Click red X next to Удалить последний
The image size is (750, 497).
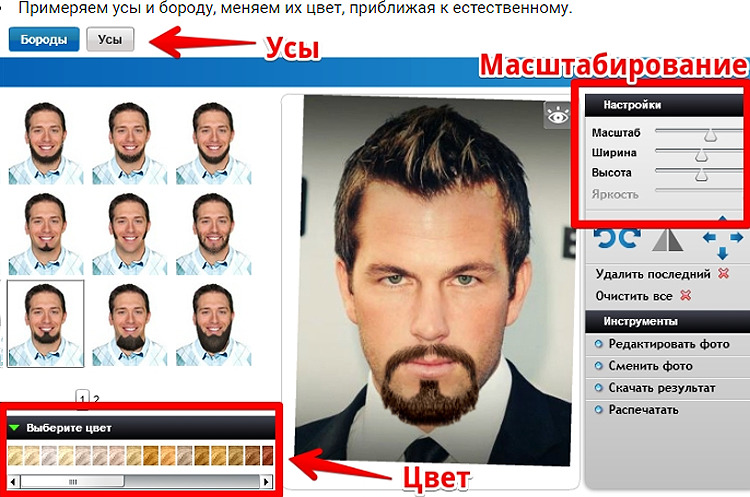[x=723, y=274]
